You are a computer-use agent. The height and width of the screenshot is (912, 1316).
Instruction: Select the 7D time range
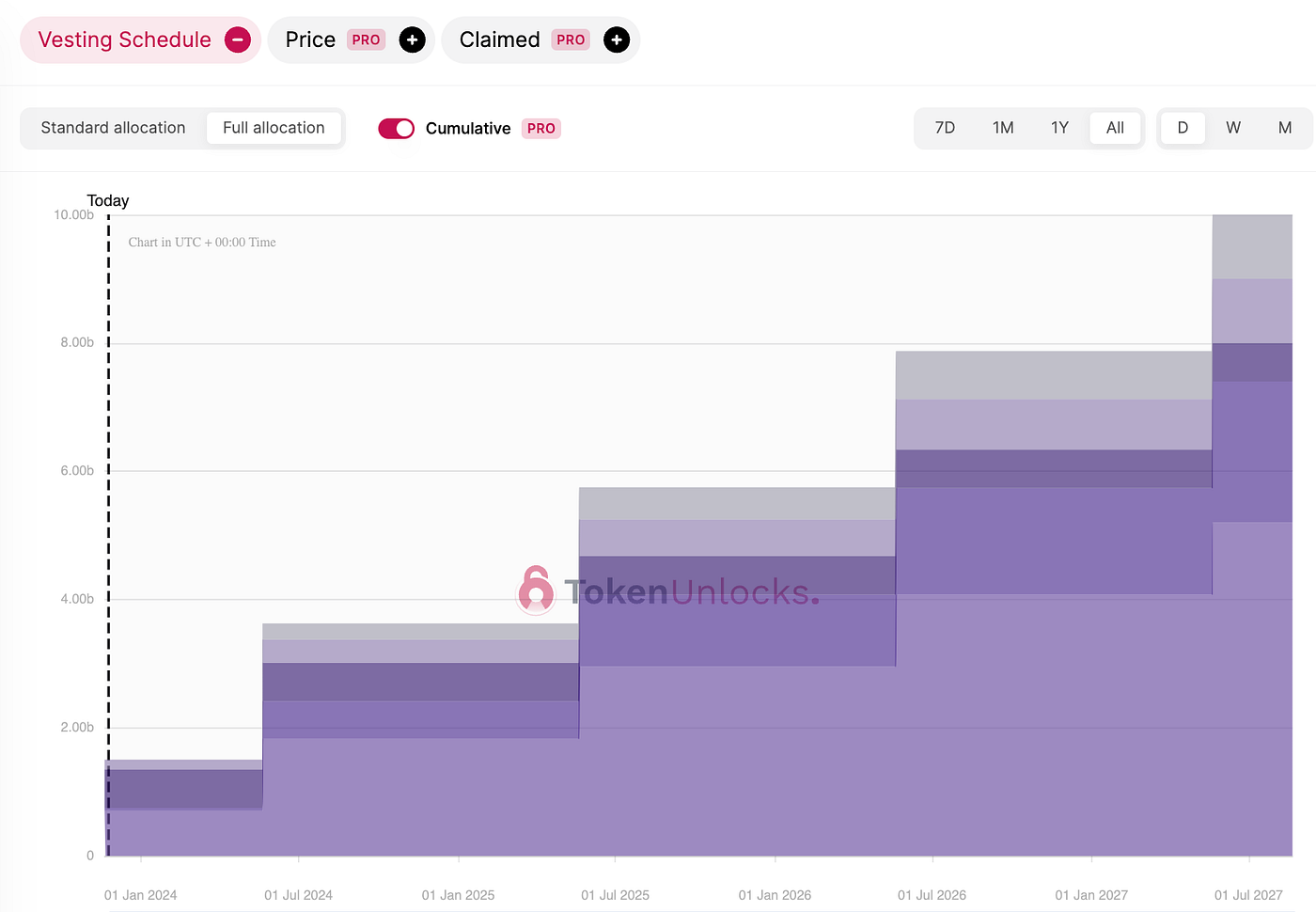click(945, 128)
